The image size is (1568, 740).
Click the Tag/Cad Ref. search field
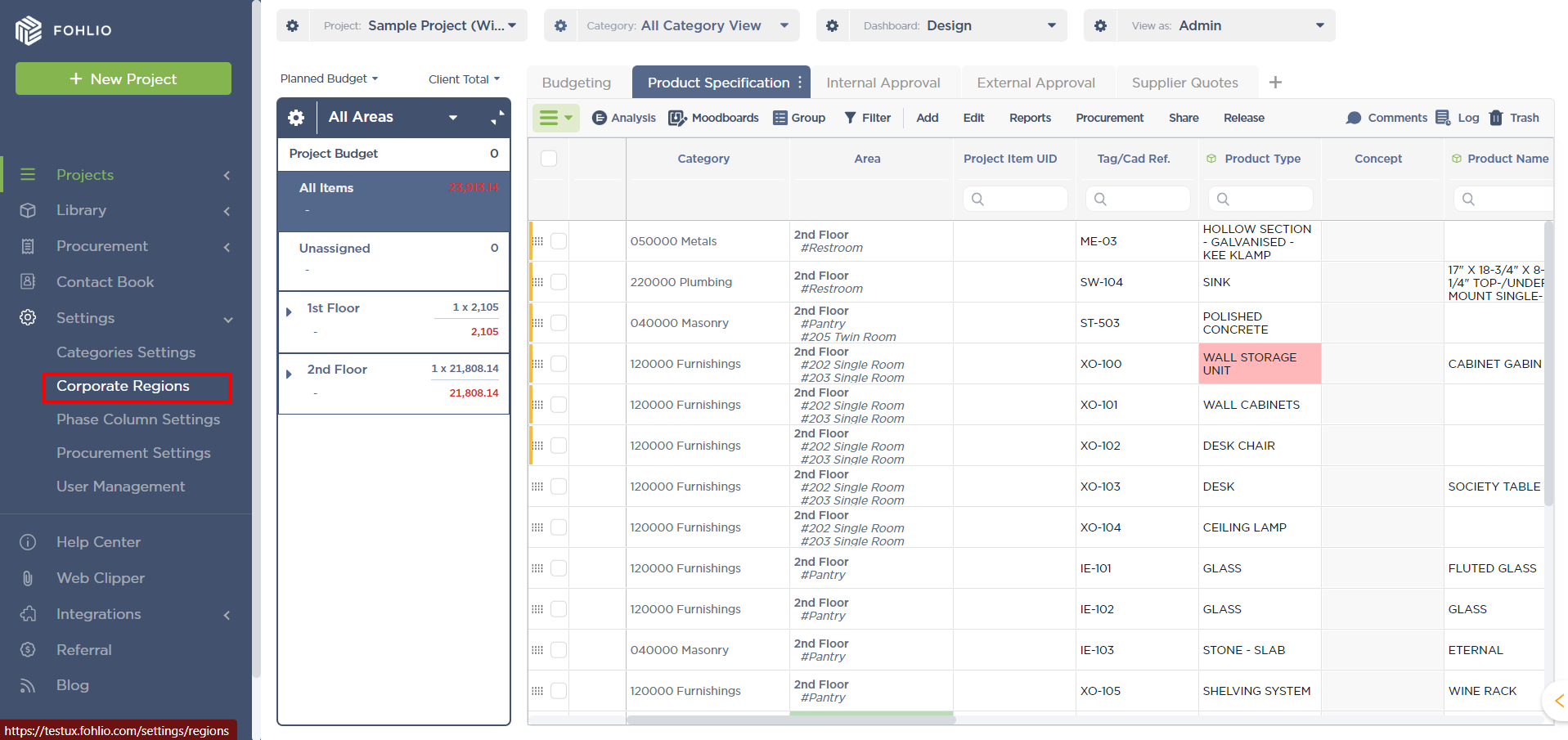point(1137,199)
